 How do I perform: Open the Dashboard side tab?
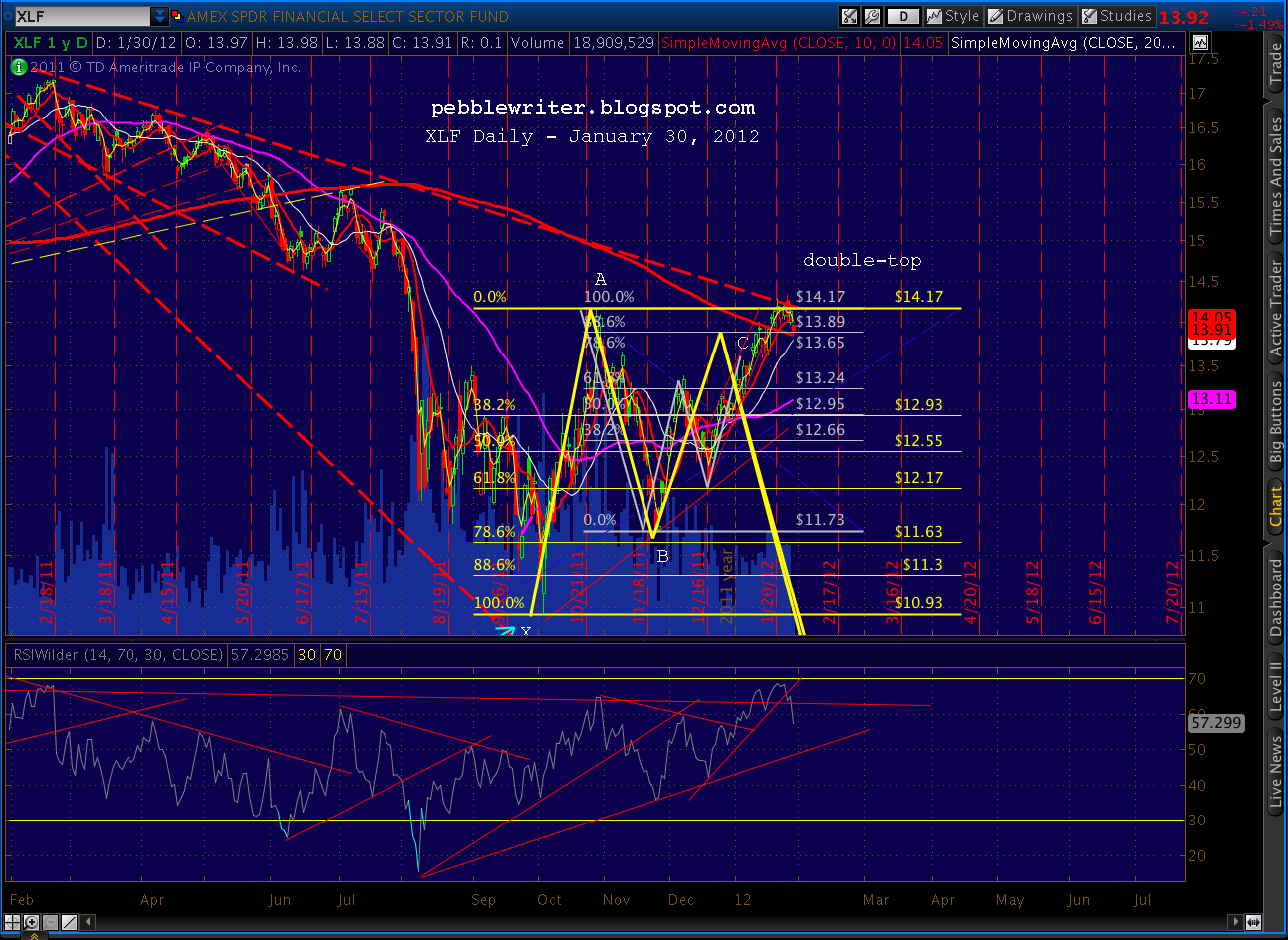(x=1276, y=596)
